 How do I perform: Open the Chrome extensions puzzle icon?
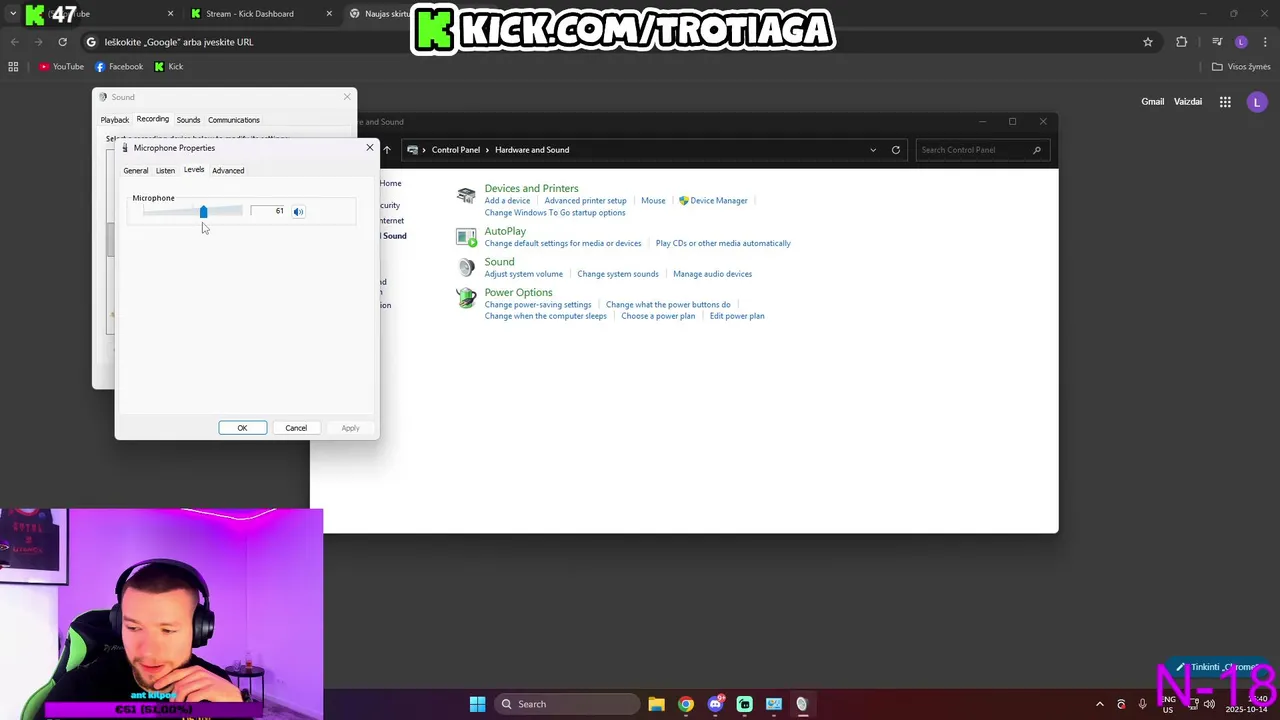coord(1182,42)
